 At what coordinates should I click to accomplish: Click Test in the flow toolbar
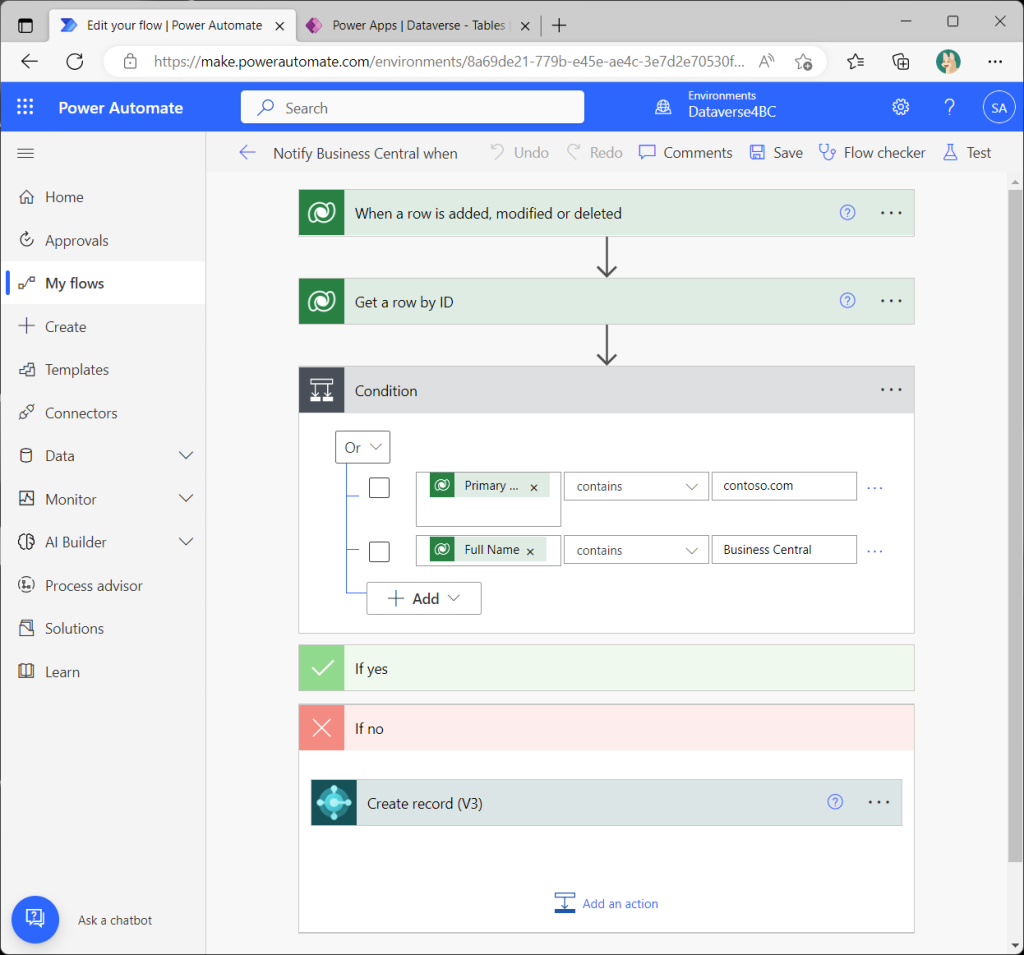tap(967, 153)
